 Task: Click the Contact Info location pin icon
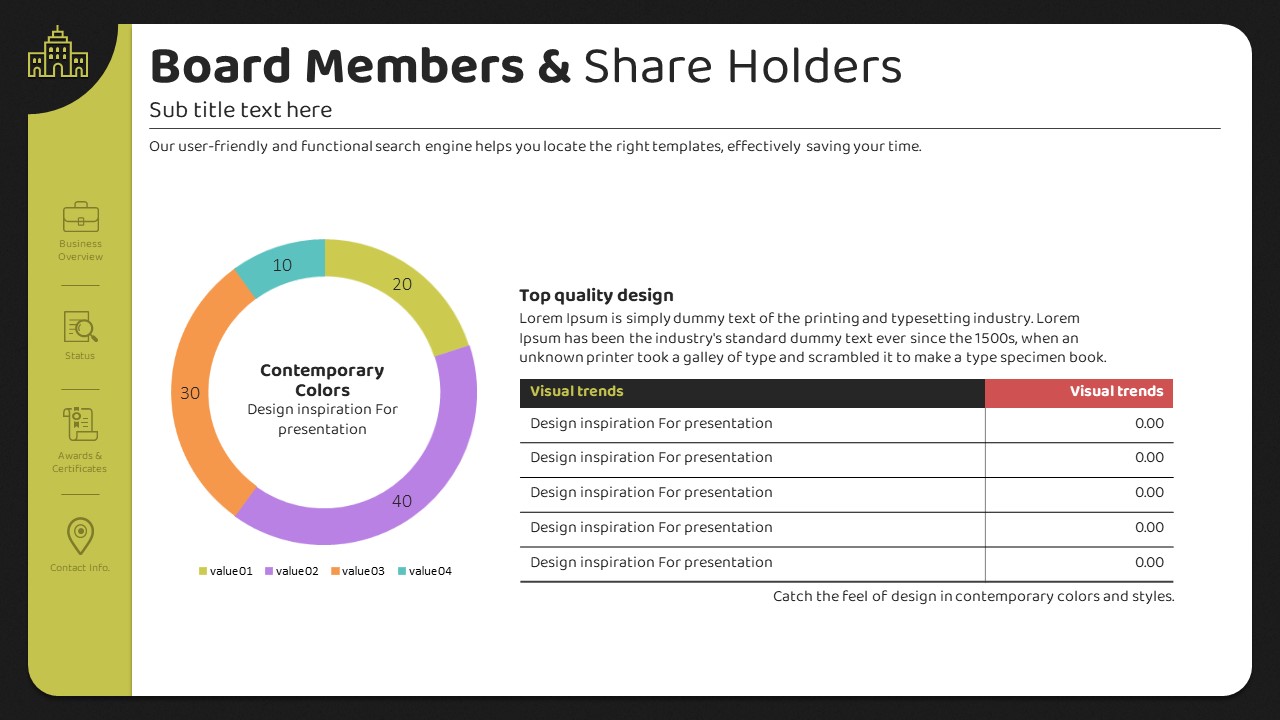(80, 536)
